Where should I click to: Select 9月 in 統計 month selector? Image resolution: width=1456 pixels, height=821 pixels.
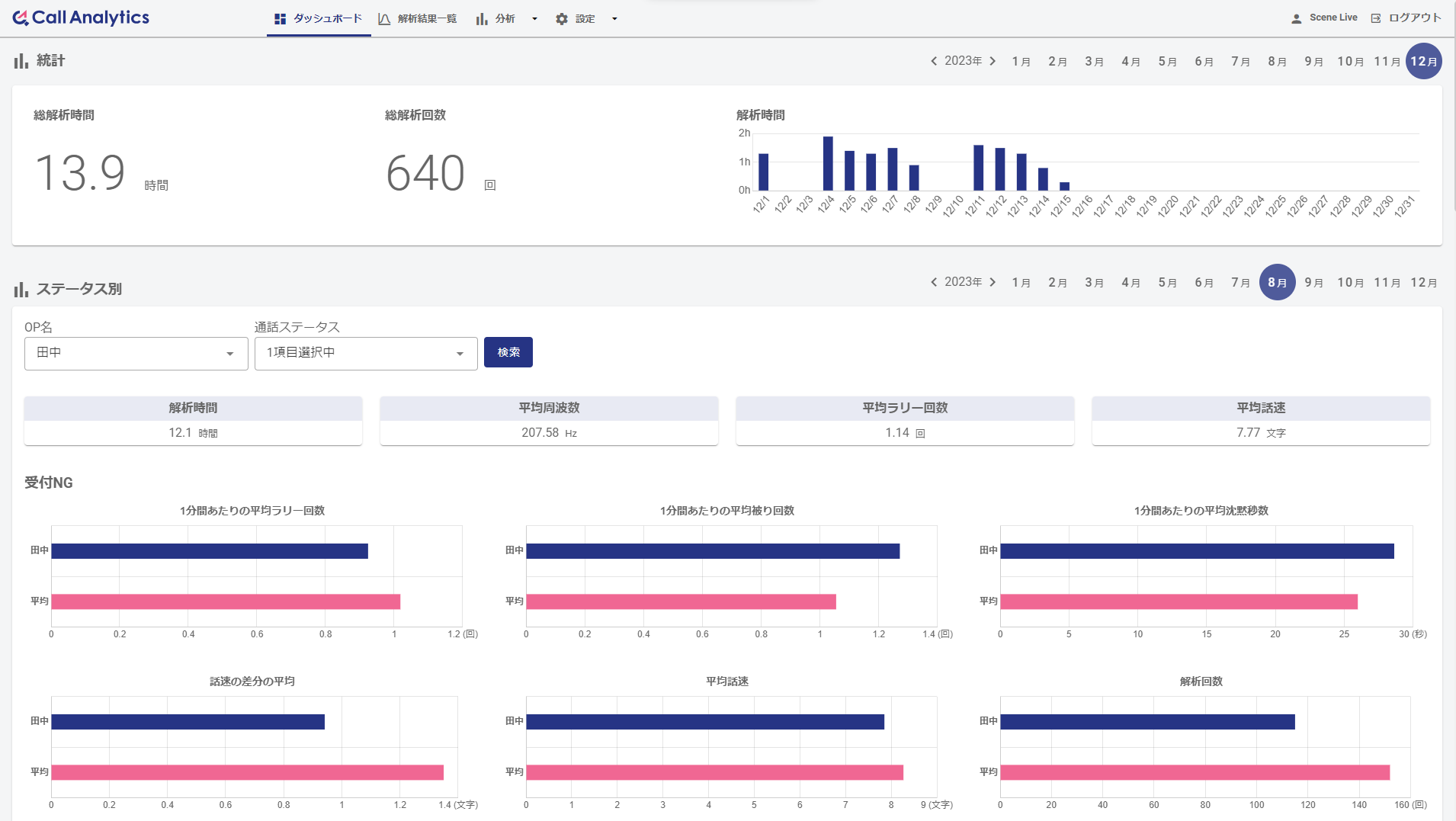(1314, 61)
